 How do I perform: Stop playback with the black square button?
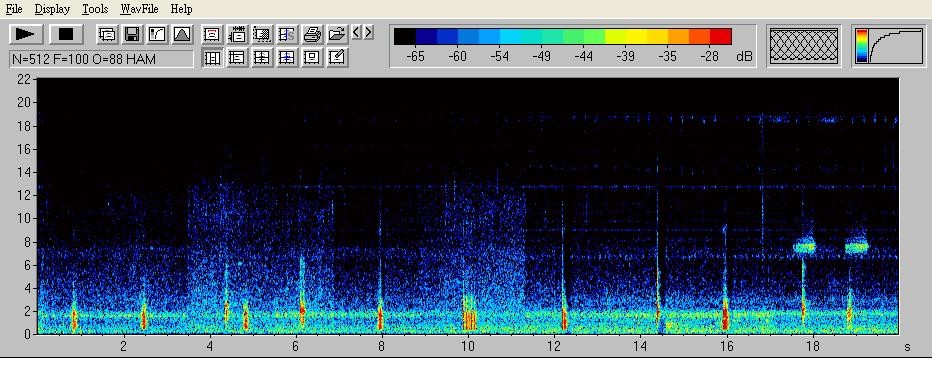pos(66,34)
